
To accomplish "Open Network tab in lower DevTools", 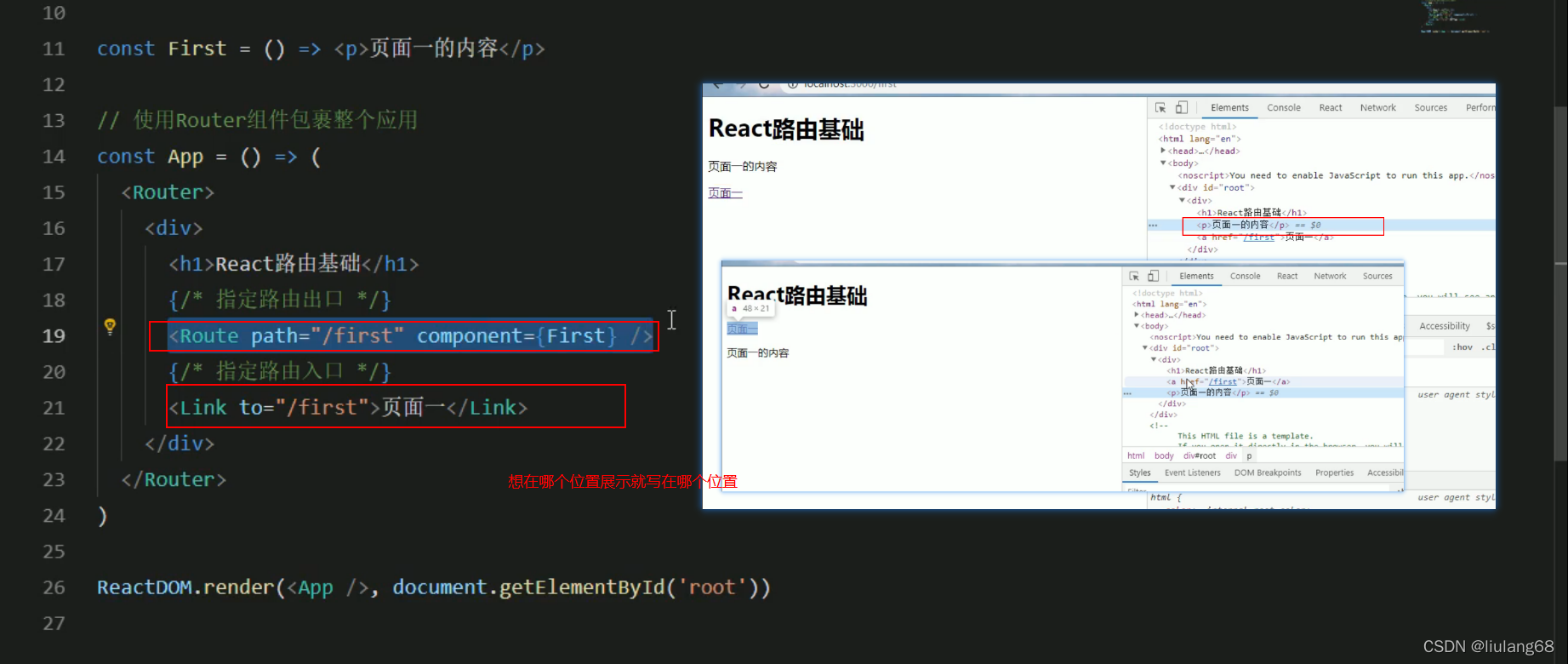I will [1330, 276].
